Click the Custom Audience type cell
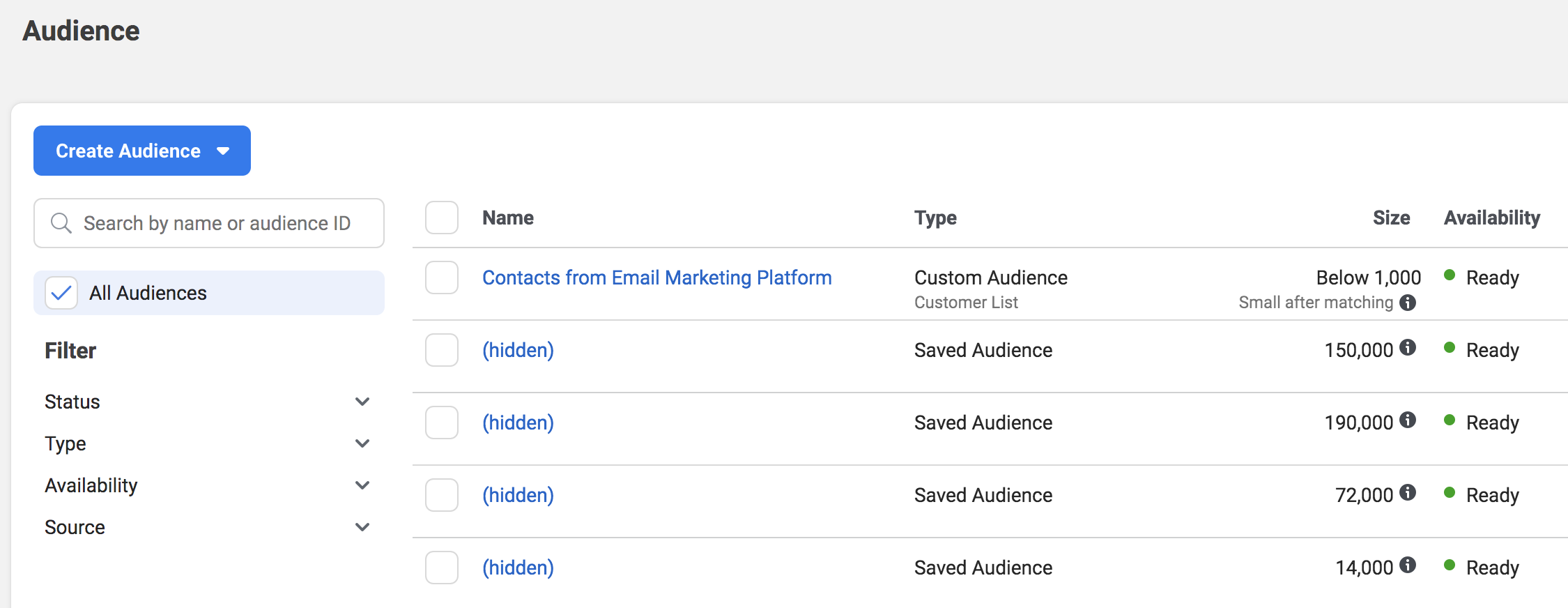1568x608 pixels. 991,278
